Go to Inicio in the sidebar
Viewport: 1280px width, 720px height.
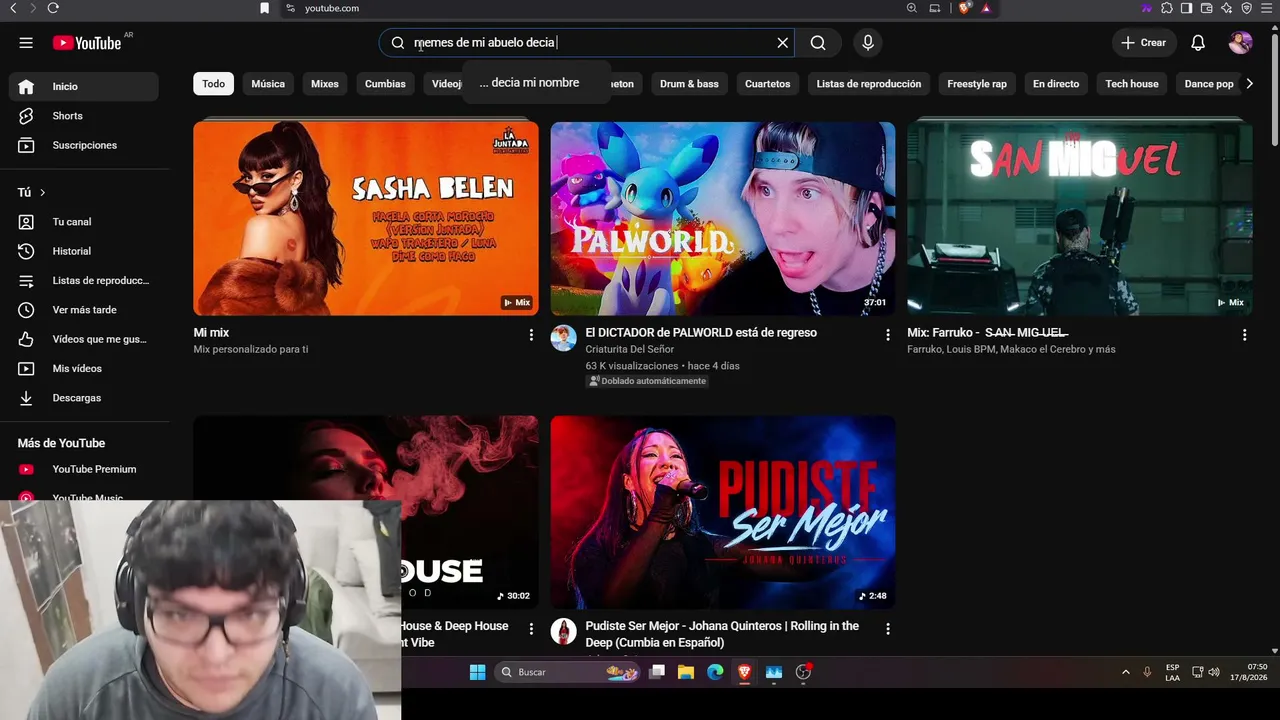pyautogui.click(x=83, y=87)
